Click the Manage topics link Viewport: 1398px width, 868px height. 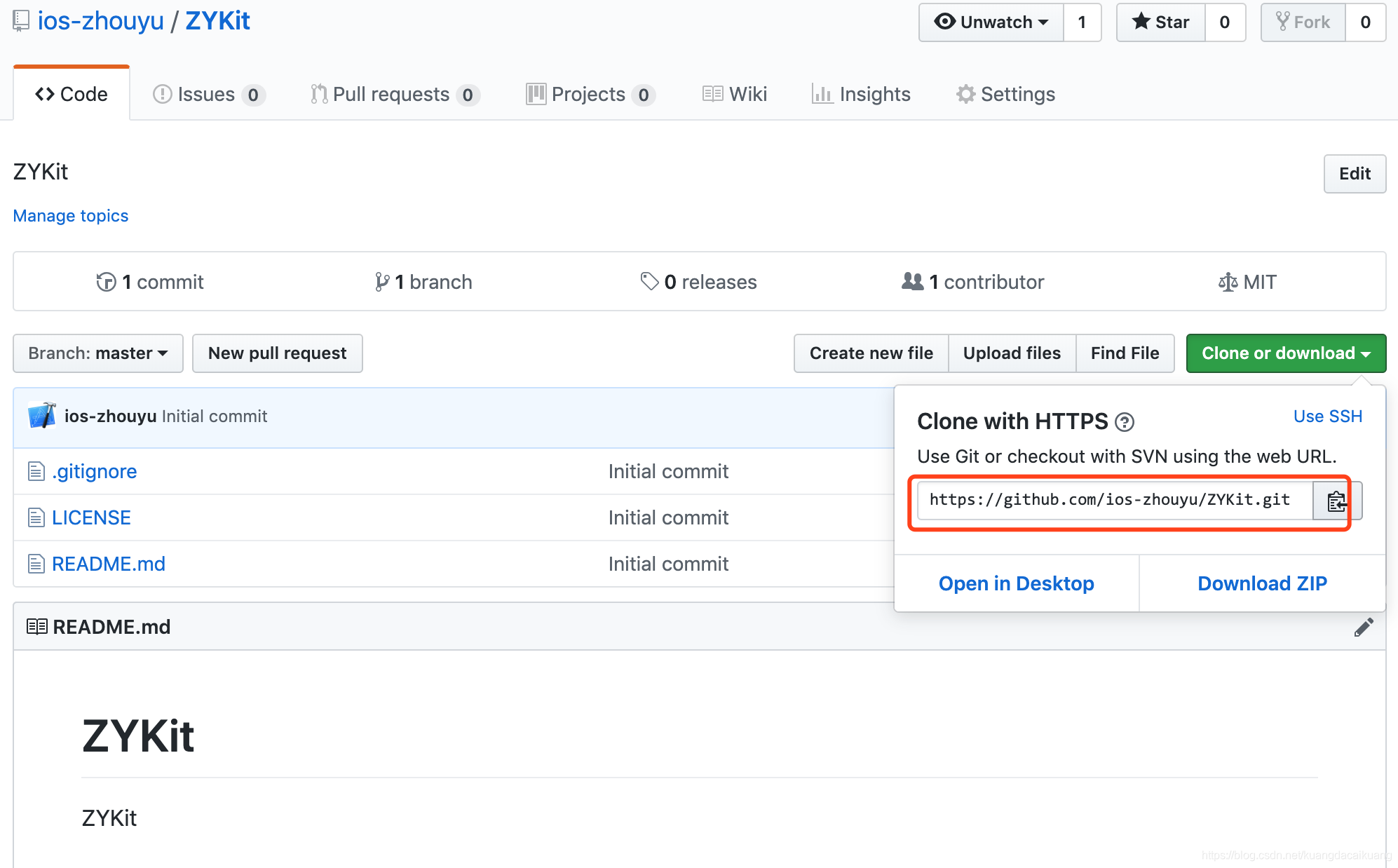coord(71,216)
